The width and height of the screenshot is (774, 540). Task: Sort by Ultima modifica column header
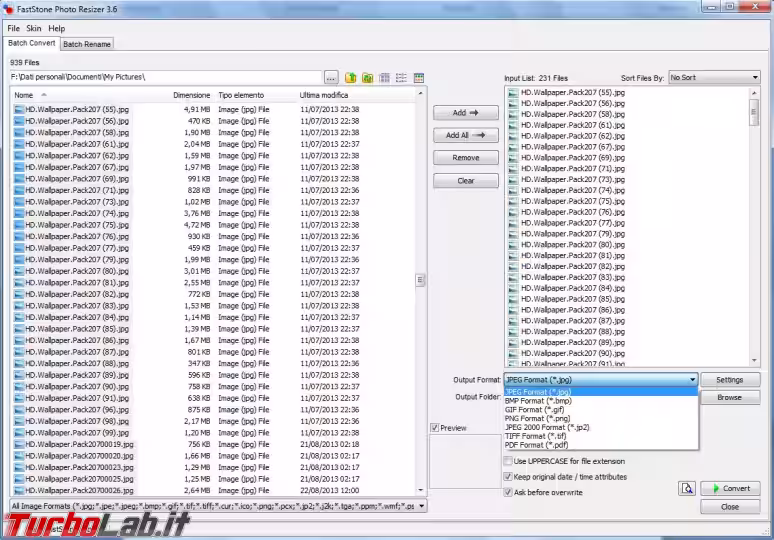click(x=324, y=95)
